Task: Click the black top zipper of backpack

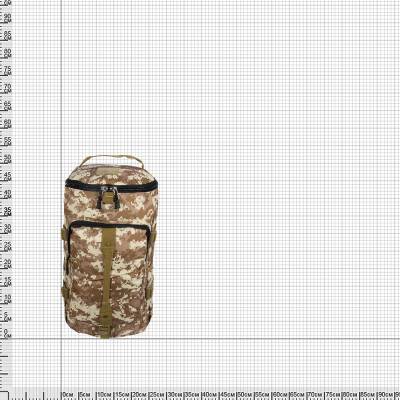Action: coord(111,186)
